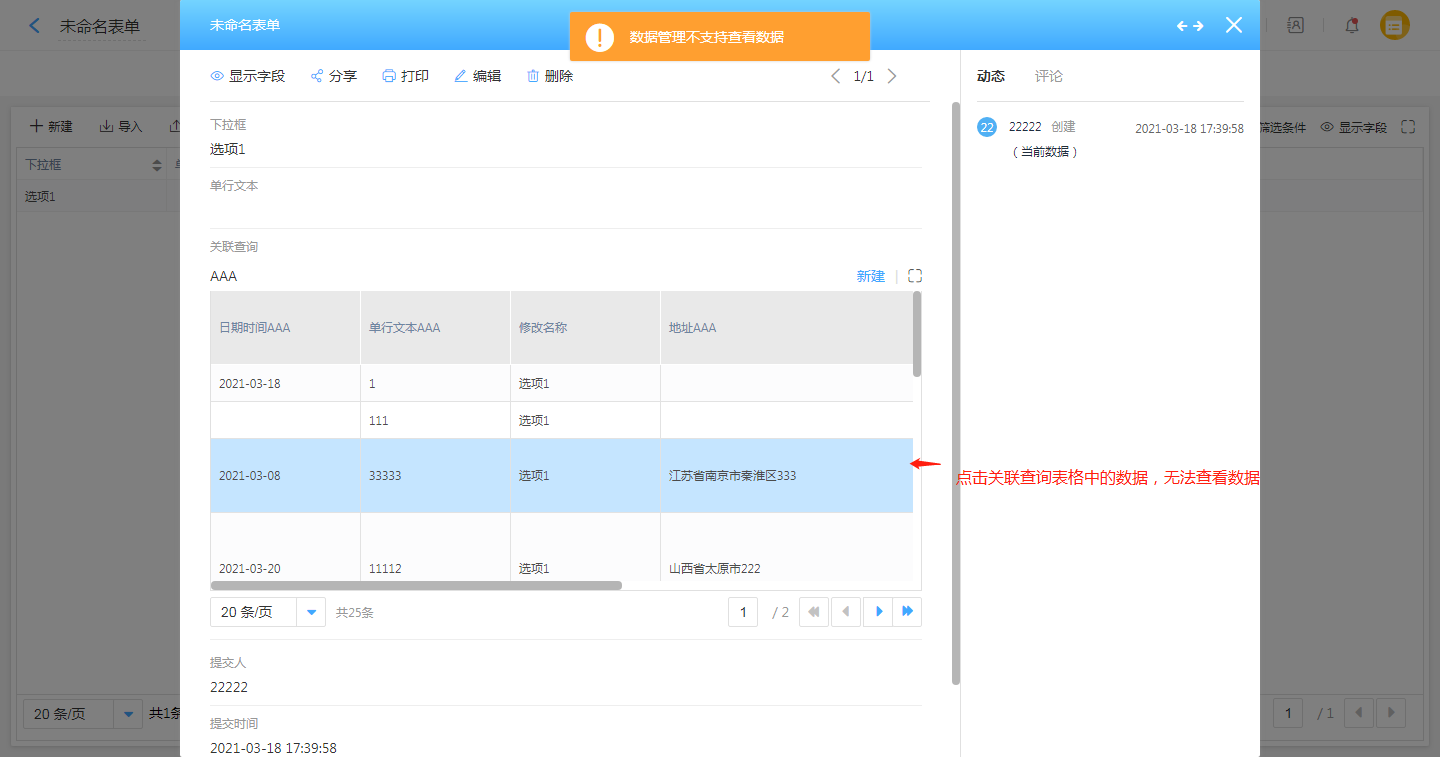Click the page number input box
Screen dimensions: 1440x757
coord(743,612)
